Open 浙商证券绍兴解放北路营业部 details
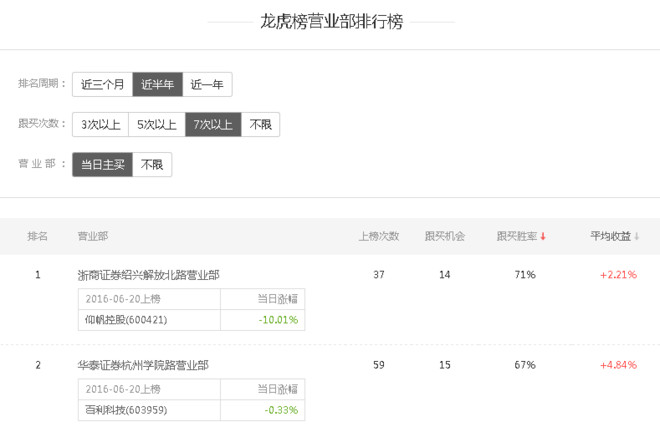 [148, 275]
